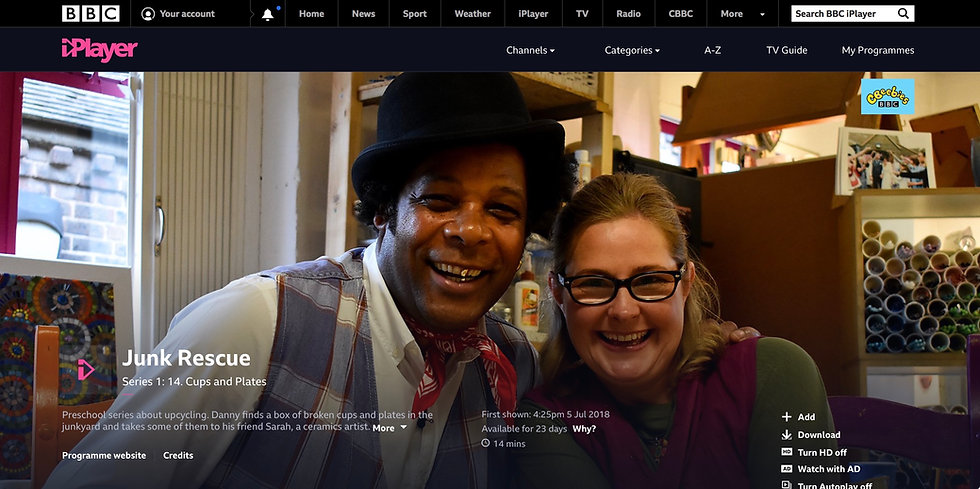Click the 'Download' label

[819, 435]
